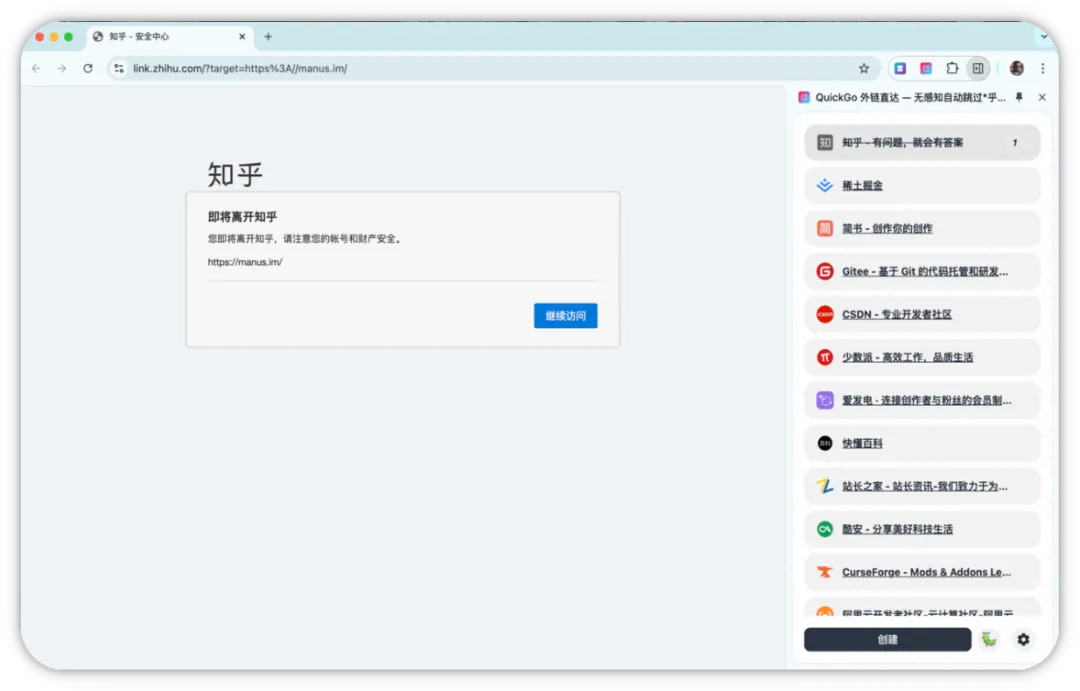
Task: Click the 酷安 site icon
Action: click(824, 529)
